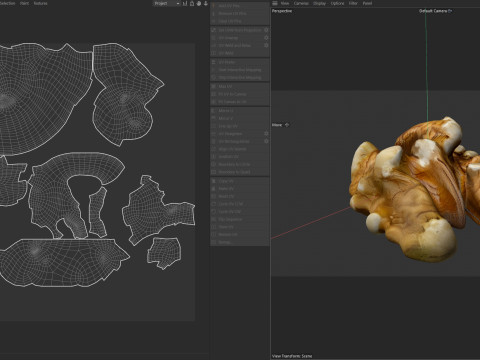This screenshot has height=360, width=480.
Task: Open the Project dropdown in the UV editor
Action: (167, 3)
